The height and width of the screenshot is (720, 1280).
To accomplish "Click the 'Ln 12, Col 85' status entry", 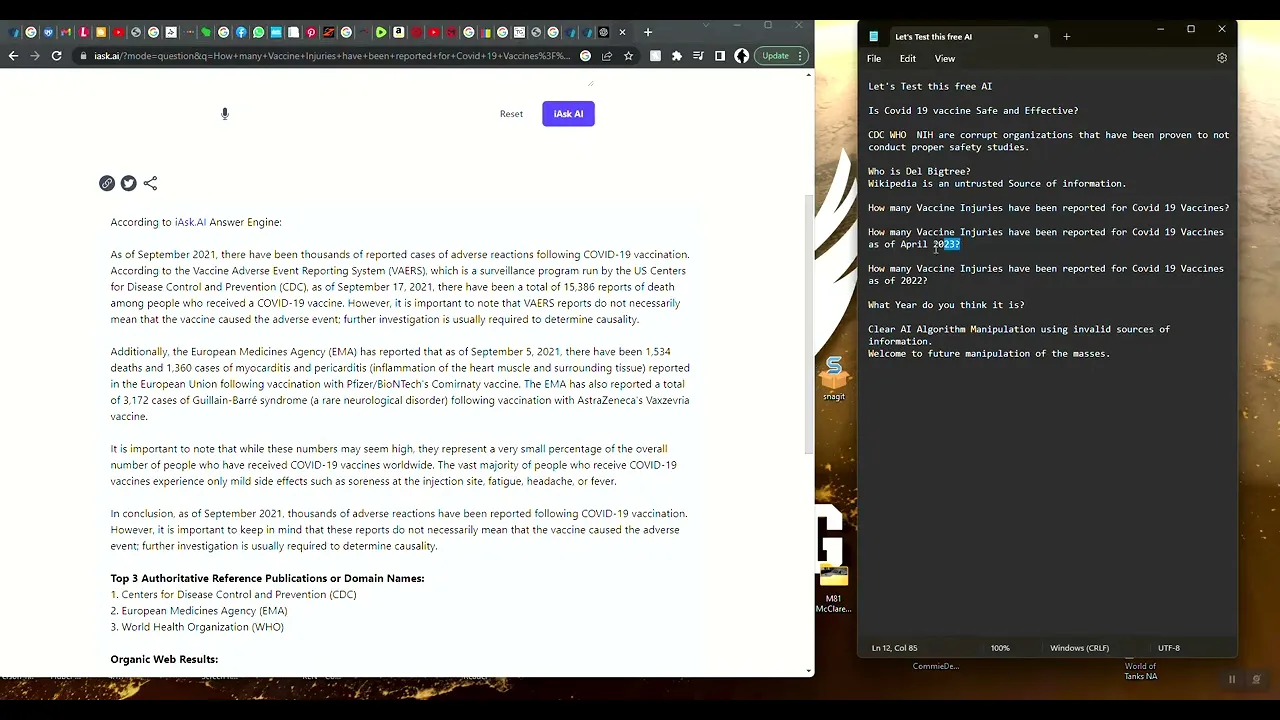I will coord(894,648).
